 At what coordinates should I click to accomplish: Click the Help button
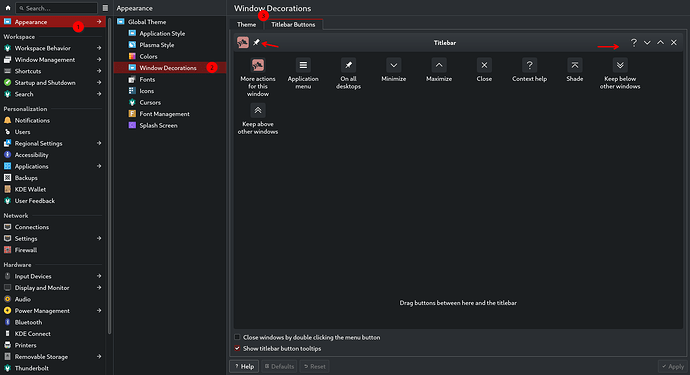(x=244, y=366)
